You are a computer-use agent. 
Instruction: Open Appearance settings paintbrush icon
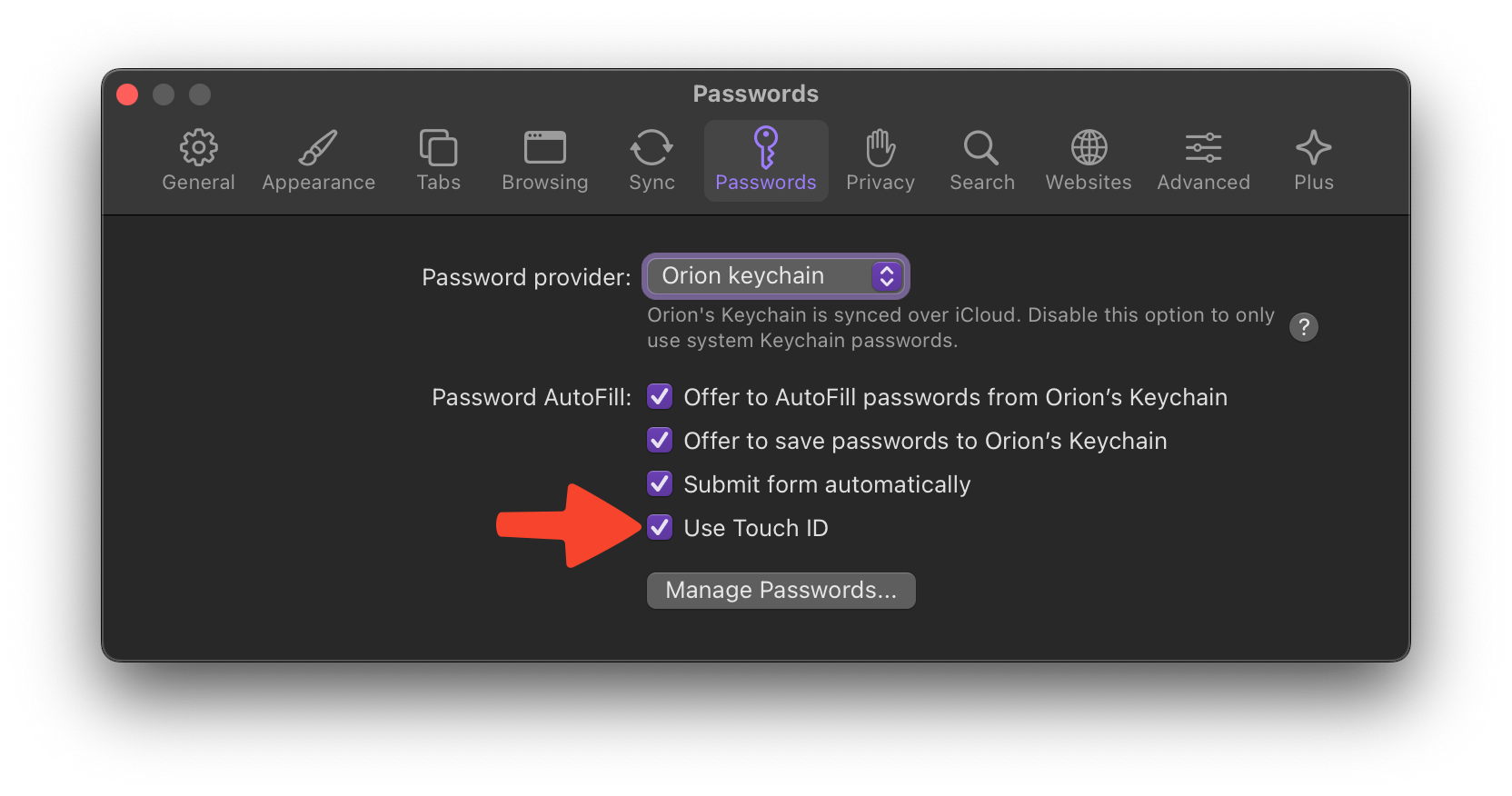coord(318,148)
